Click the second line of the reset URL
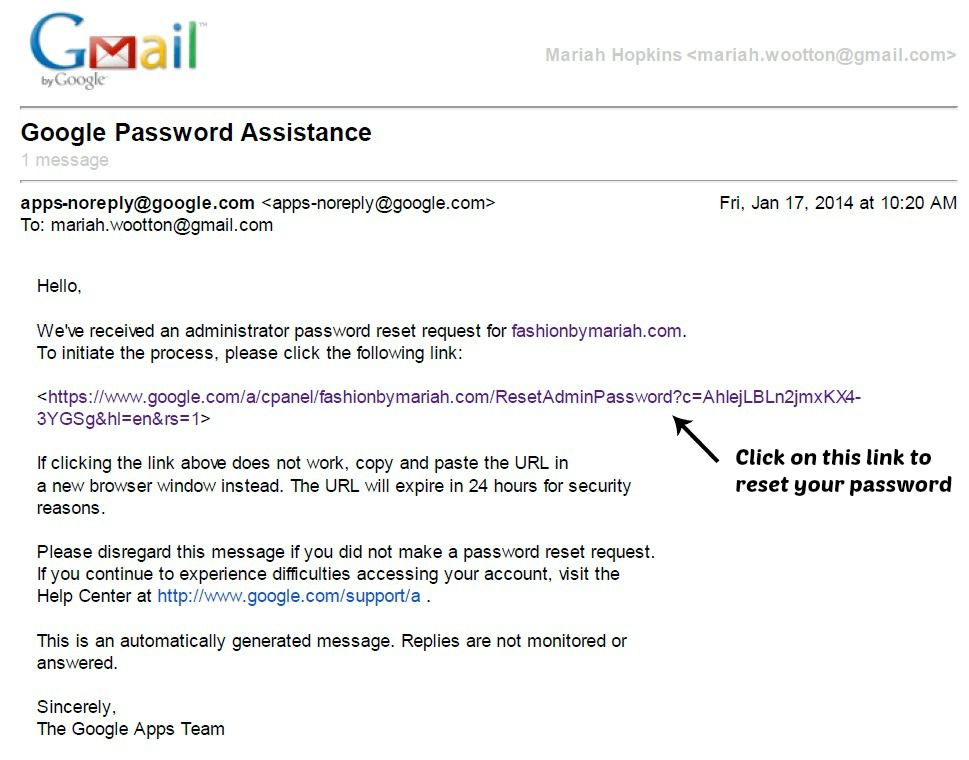 (120, 419)
